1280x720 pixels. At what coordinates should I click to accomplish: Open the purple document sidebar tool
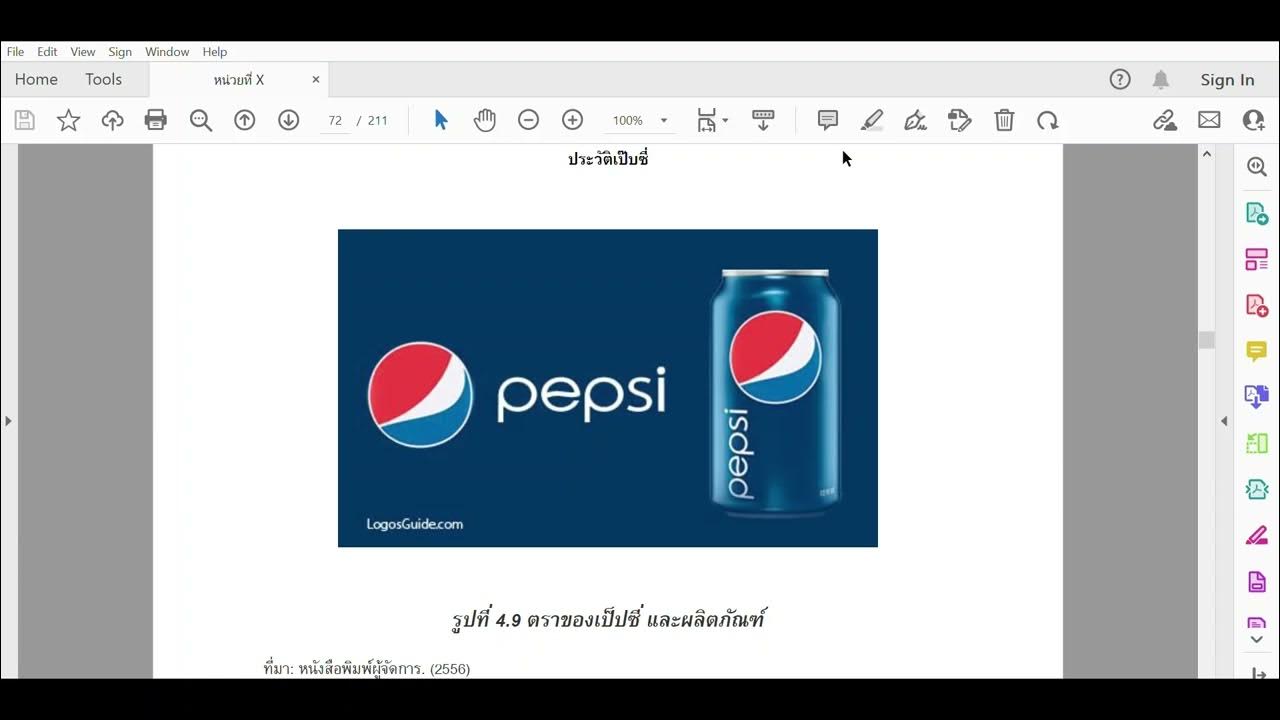(1257, 581)
